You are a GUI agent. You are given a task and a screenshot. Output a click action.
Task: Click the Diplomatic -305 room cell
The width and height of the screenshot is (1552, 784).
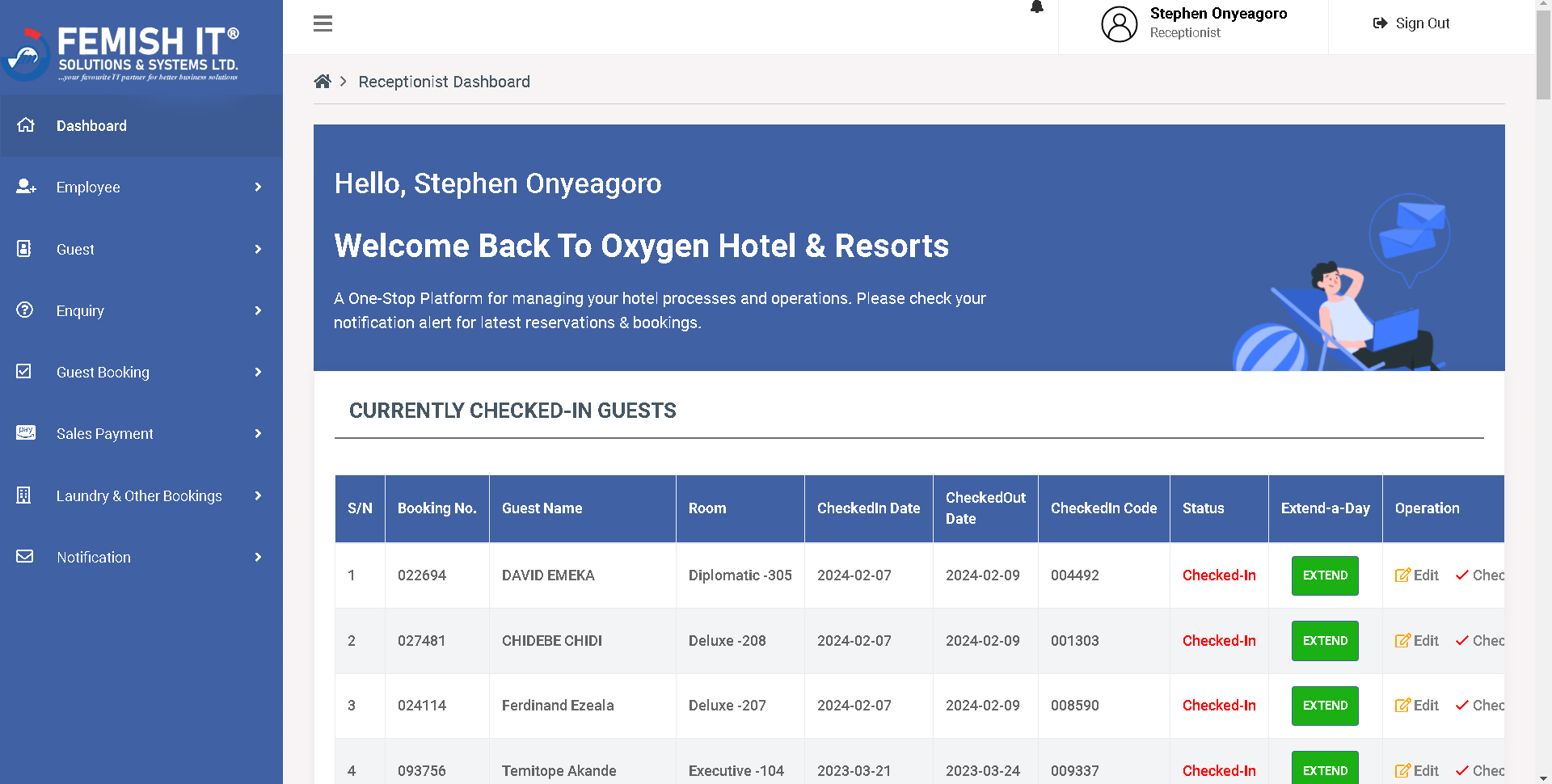pyautogui.click(x=740, y=575)
